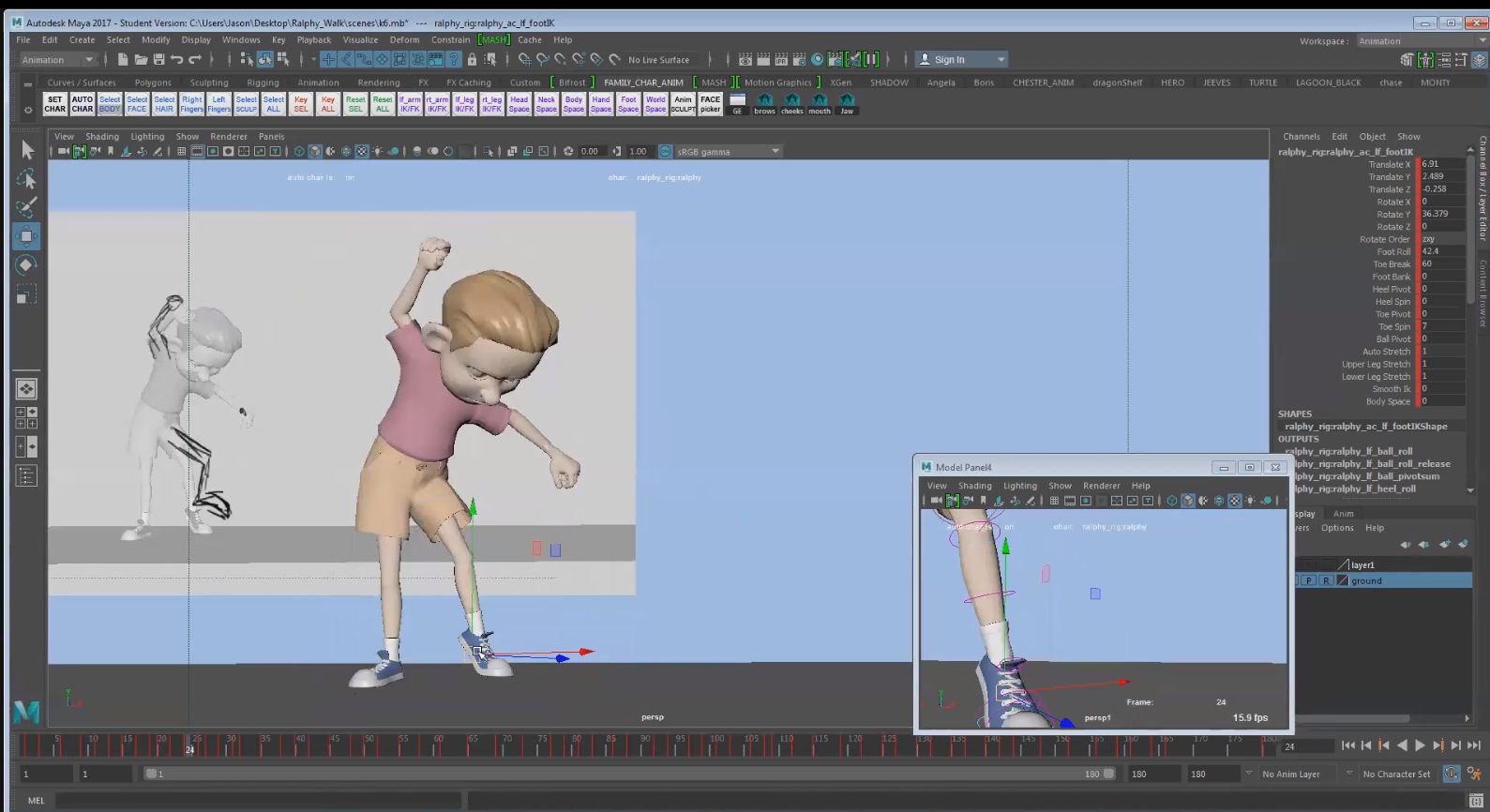This screenshot has width=1490, height=812.
Task: Click the MEL command line input
Action: [258, 800]
